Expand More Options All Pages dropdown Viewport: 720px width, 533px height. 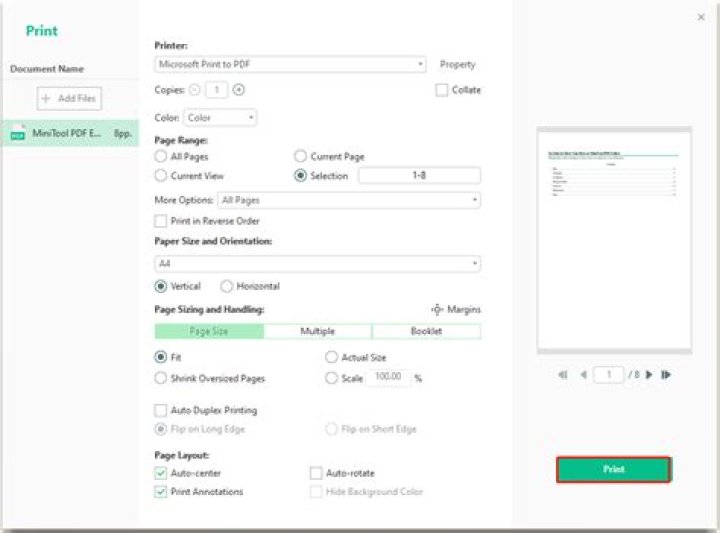tap(349, 200)
